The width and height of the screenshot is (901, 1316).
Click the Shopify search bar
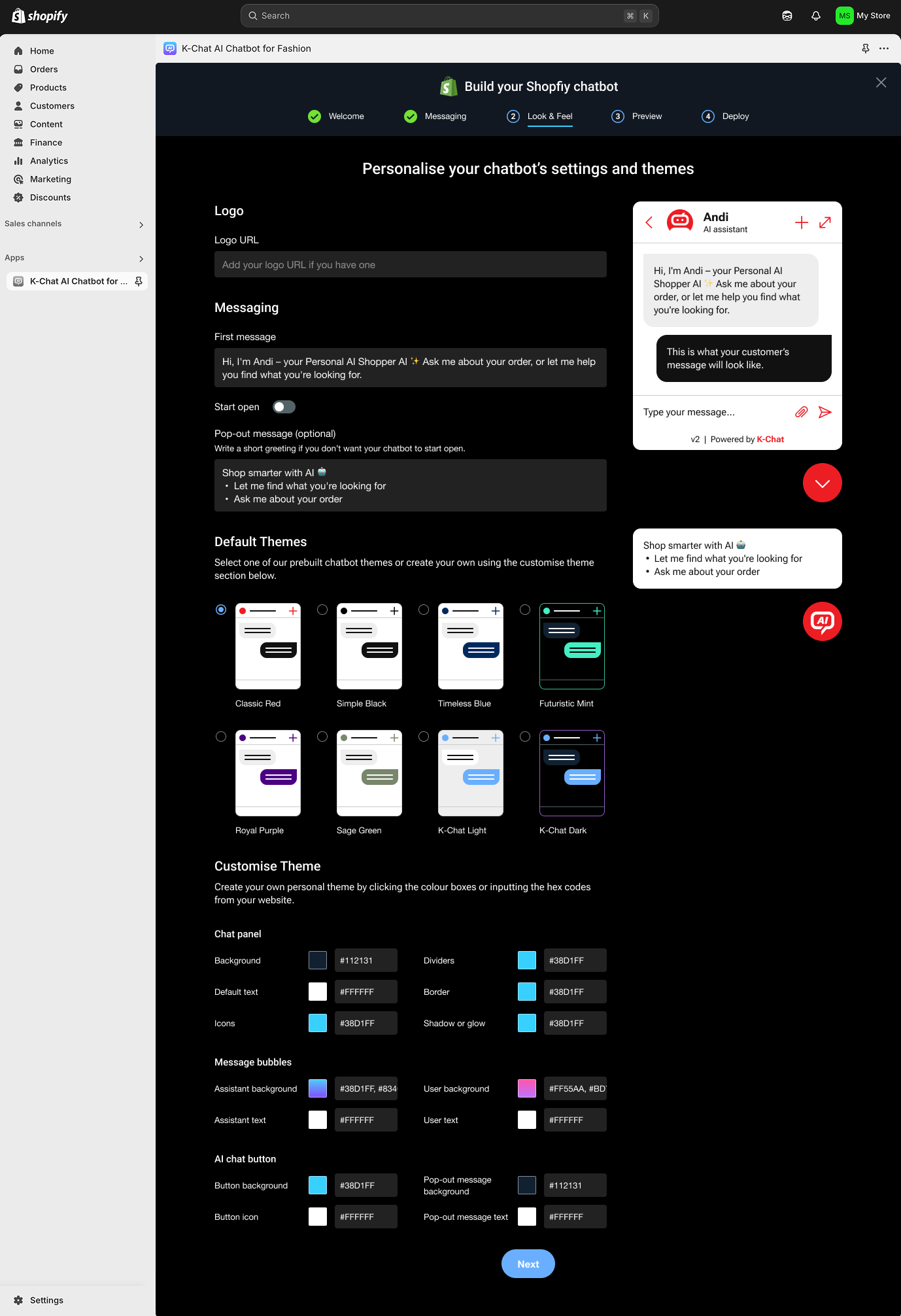point(450,16)
